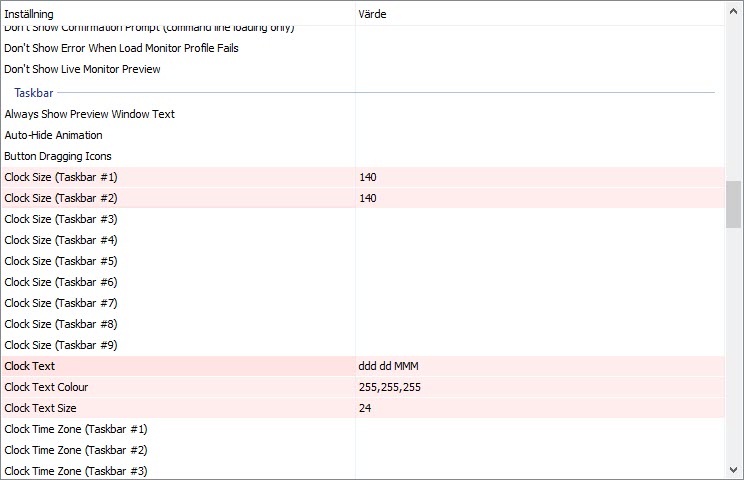Click the Värde column header
The width and height of the screenshot is (744, 480).
[x=372, y=14]
